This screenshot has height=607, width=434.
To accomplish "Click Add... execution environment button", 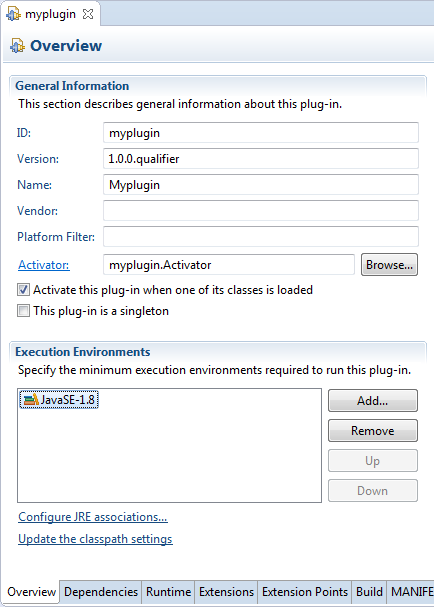I will coord(372,401).
